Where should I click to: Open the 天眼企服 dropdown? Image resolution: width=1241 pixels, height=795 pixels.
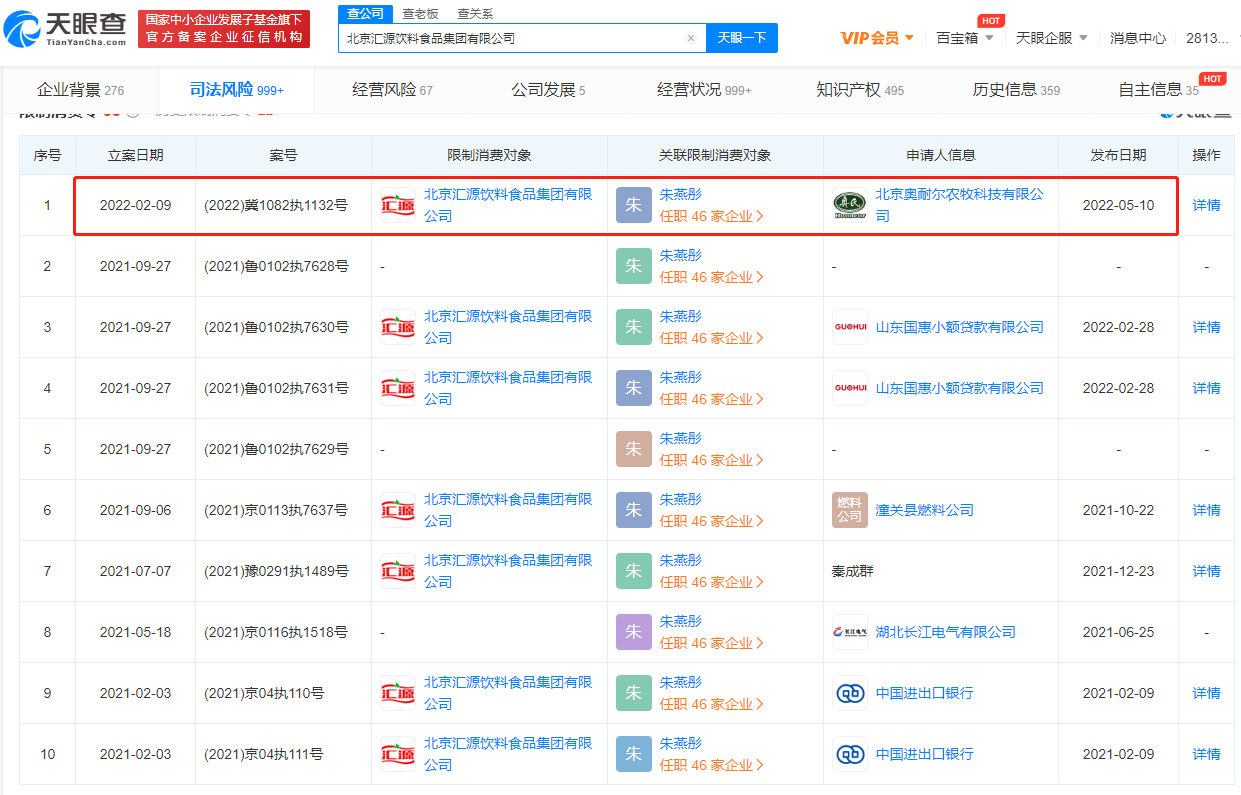1051,38
